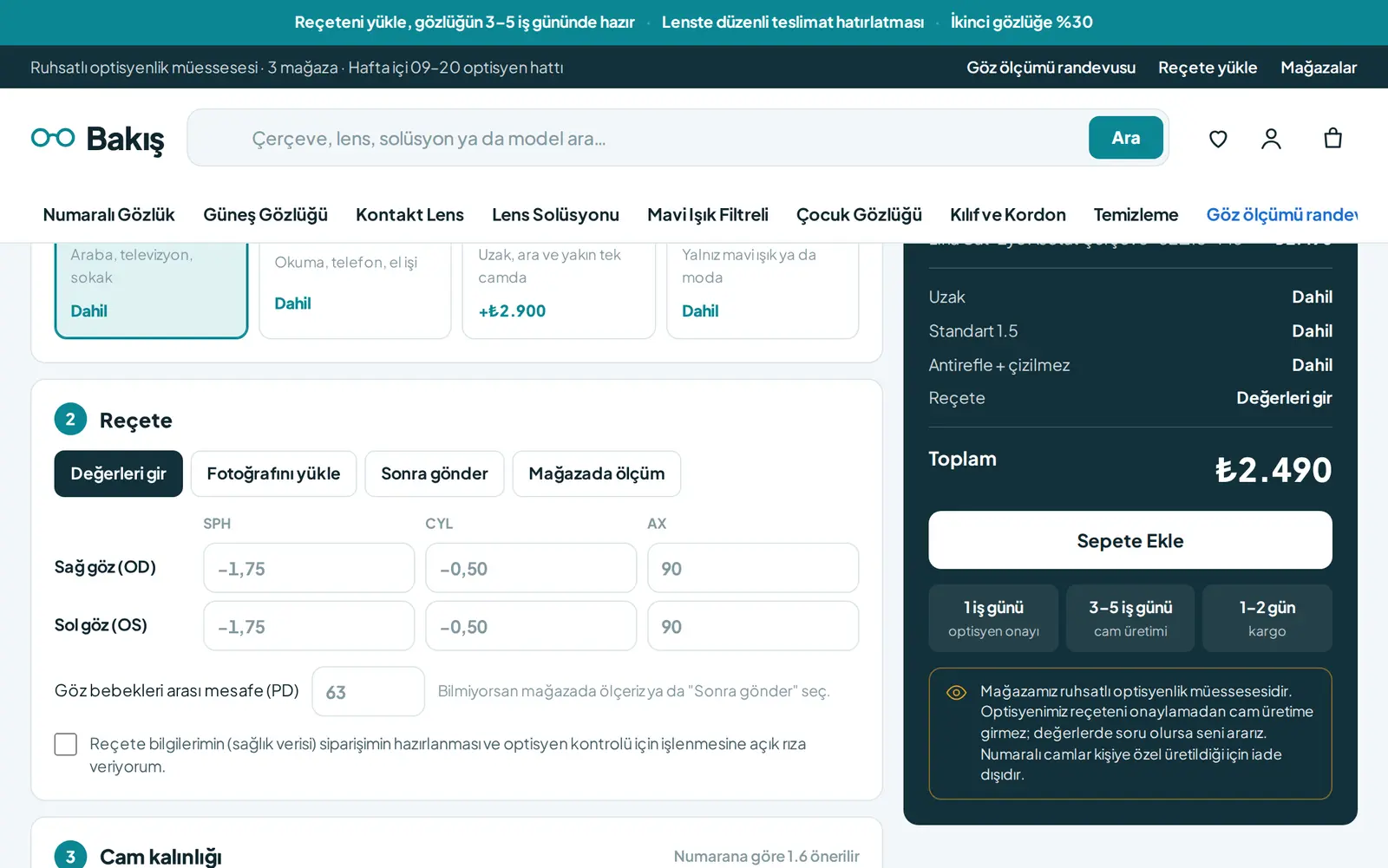The height and width of the screenshot is (868, 1388).
Task: Open Güneş Gözlüğü category
Action: click(265, 214)
